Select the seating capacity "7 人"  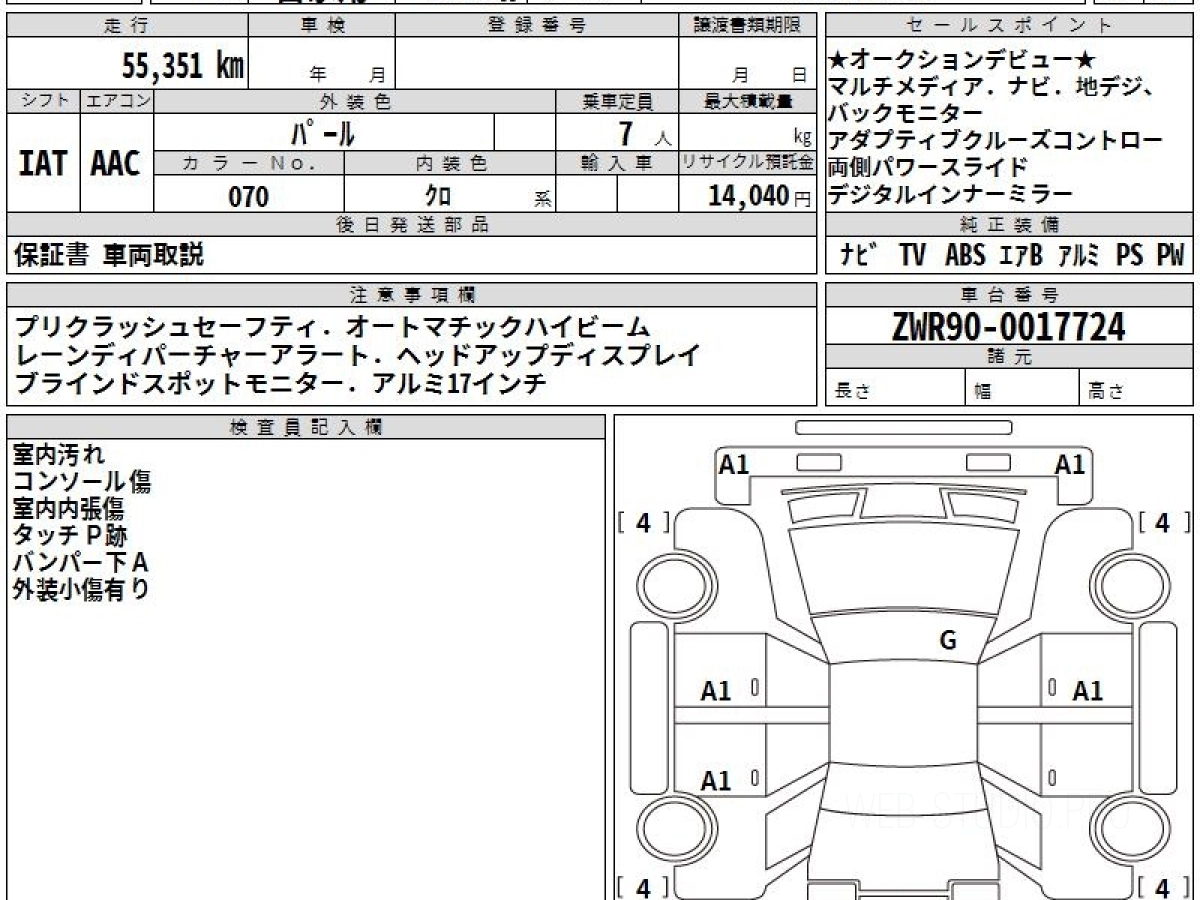tap(645, 132)
